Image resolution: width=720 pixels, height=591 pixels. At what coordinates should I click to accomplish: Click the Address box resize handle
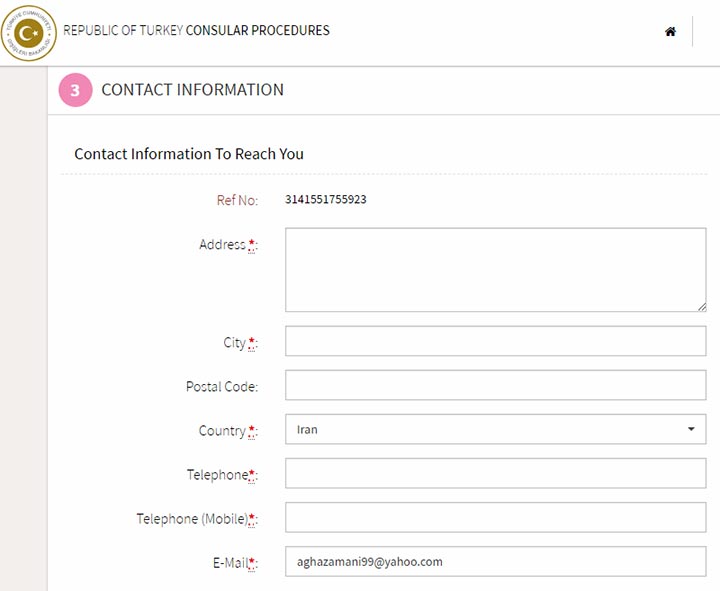(x=702, y=307)
